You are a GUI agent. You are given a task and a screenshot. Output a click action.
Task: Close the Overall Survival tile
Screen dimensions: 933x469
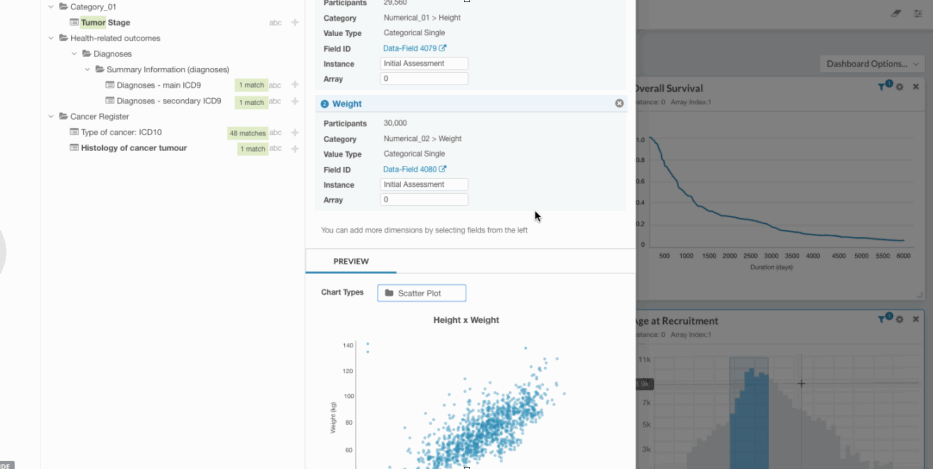tap(916, 87)
